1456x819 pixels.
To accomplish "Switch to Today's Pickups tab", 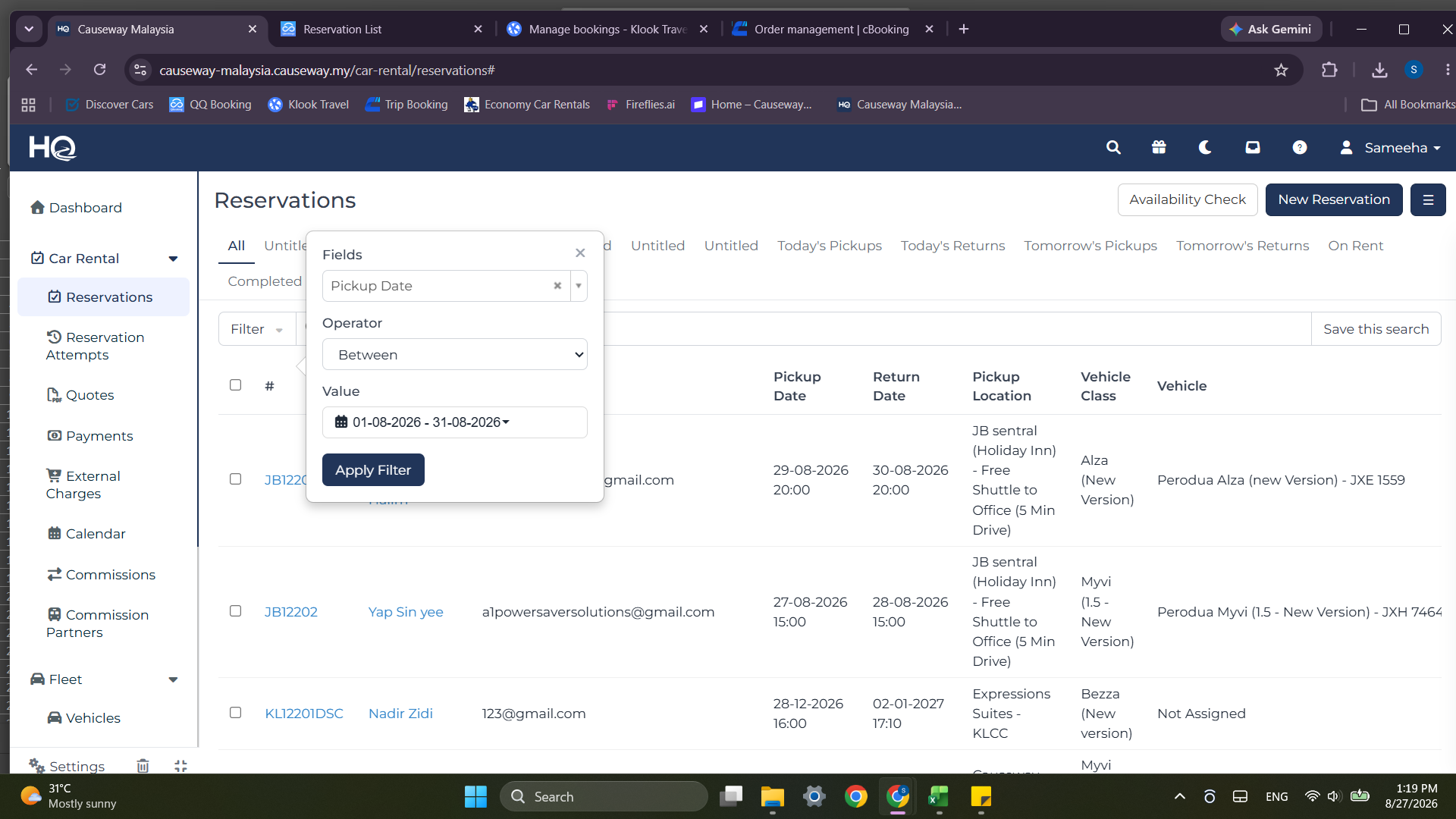I will [x=830, y=246].
